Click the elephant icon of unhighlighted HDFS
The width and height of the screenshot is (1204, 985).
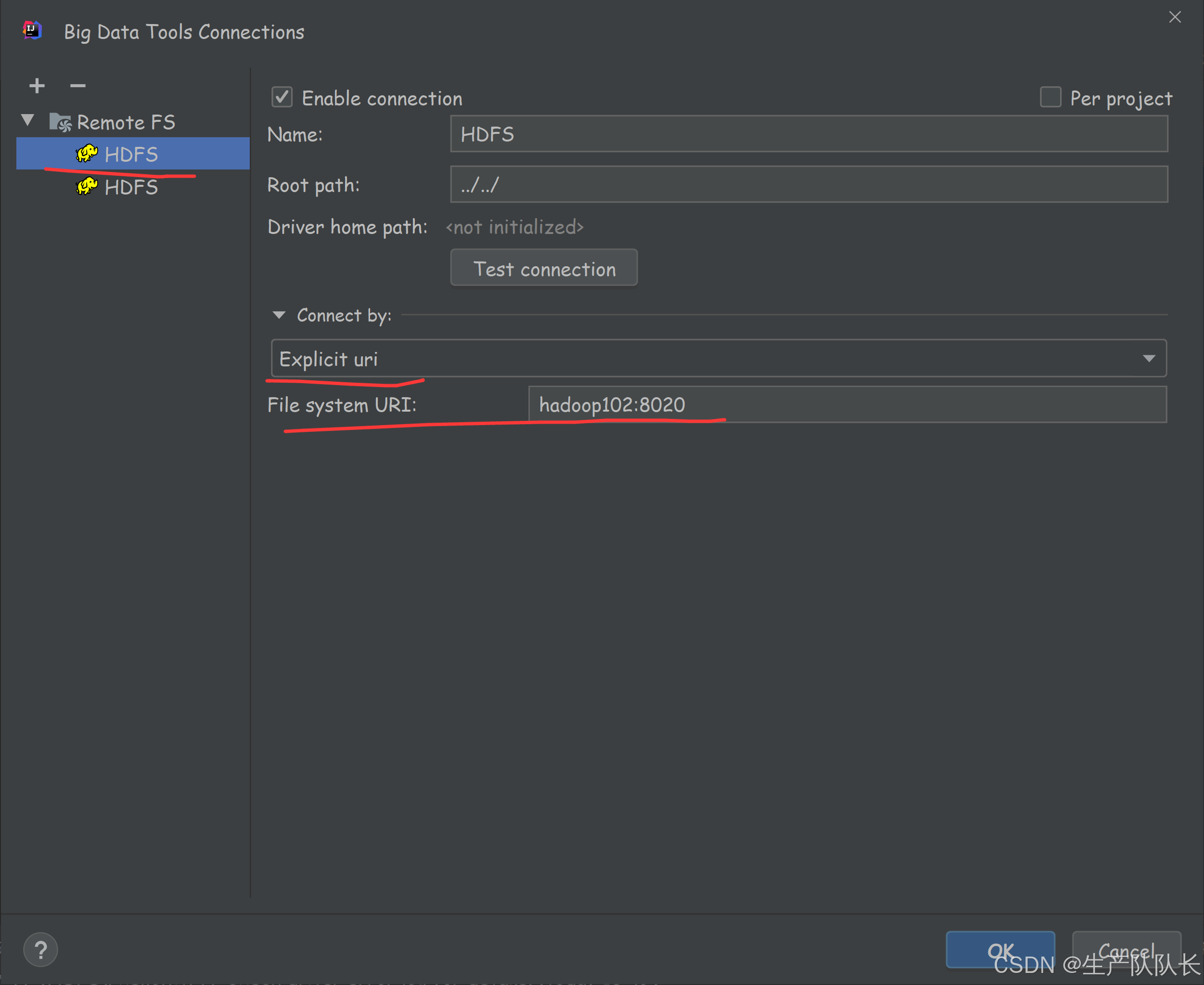[x=87, y=186]
